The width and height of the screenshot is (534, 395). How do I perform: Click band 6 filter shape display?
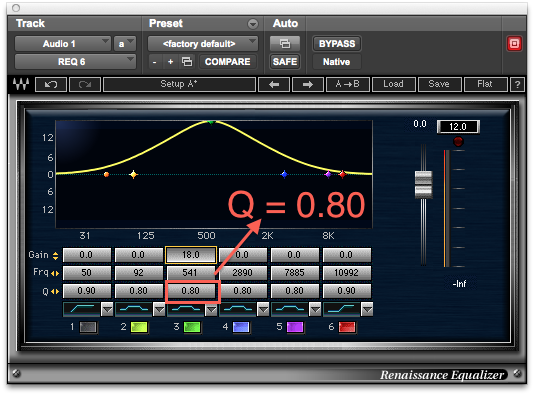[x=341, y=309]
